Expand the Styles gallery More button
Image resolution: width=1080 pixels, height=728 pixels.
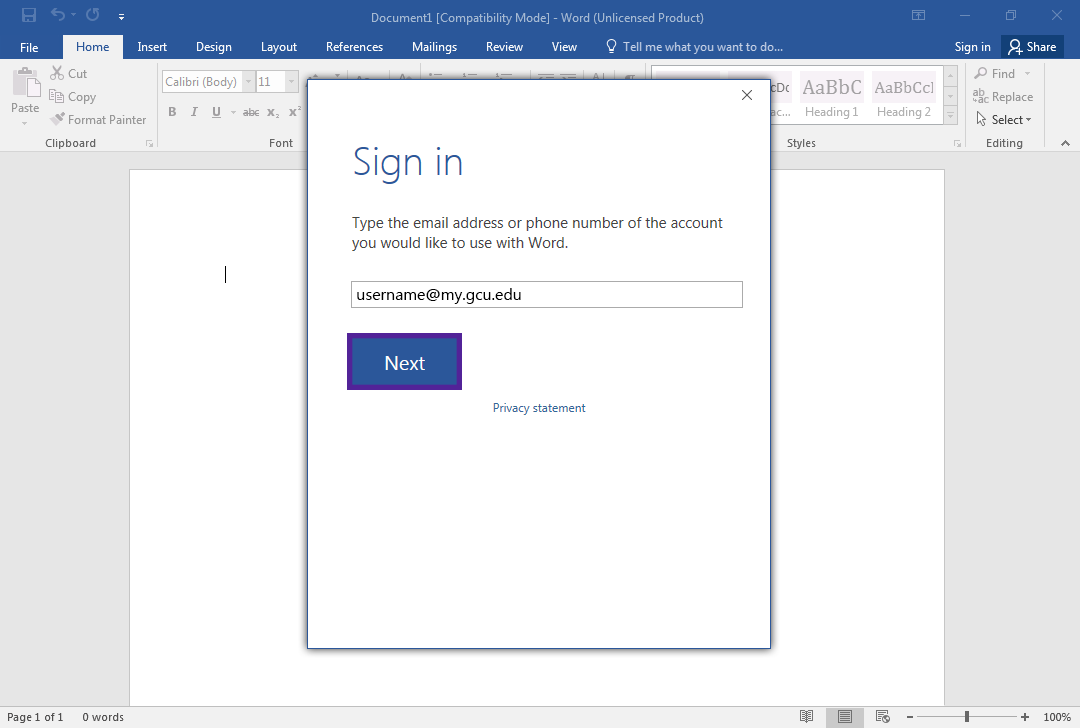point(951,115)
